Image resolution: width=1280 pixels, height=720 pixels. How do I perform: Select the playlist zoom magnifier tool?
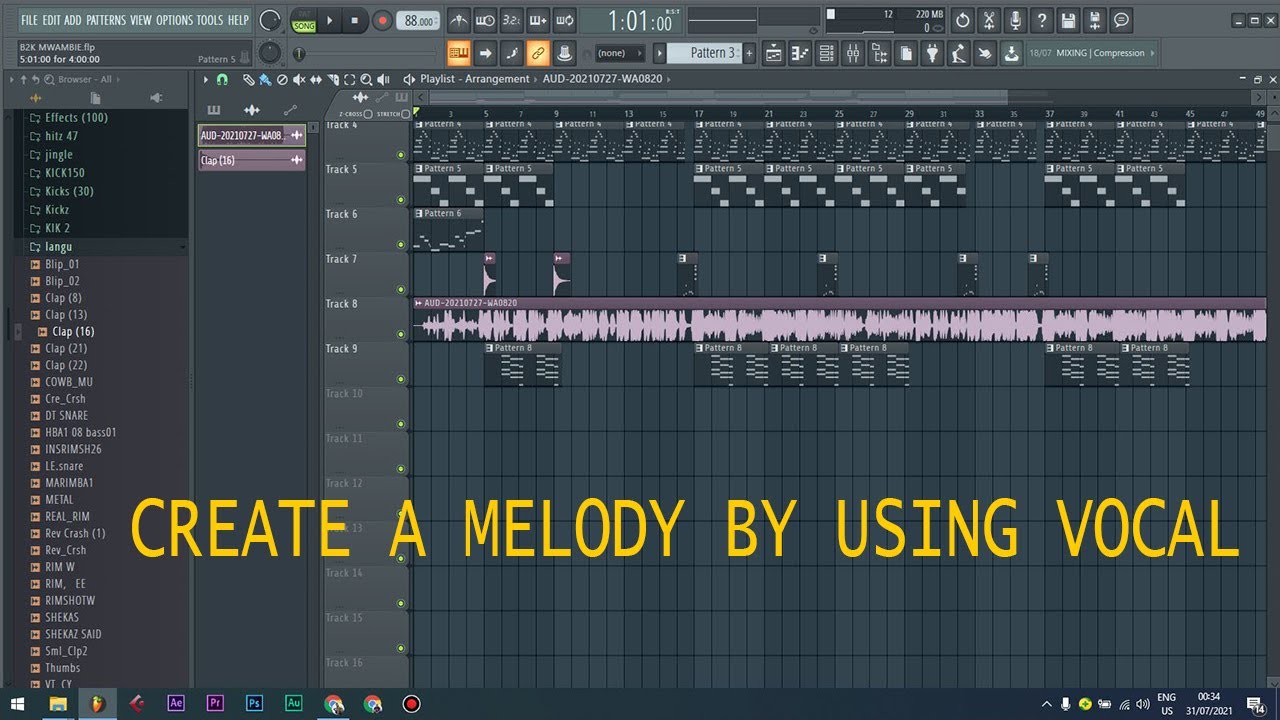(x=365, y=79)
